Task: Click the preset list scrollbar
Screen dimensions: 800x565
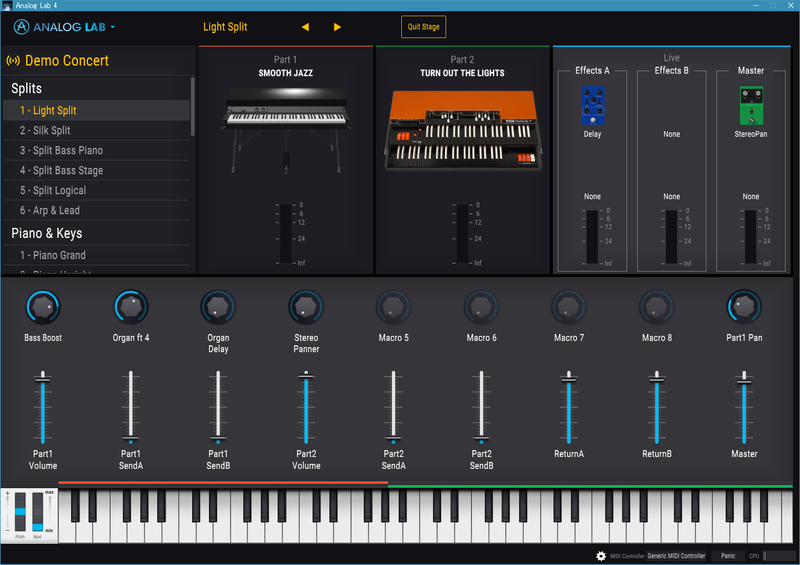Action: (192, 107)
